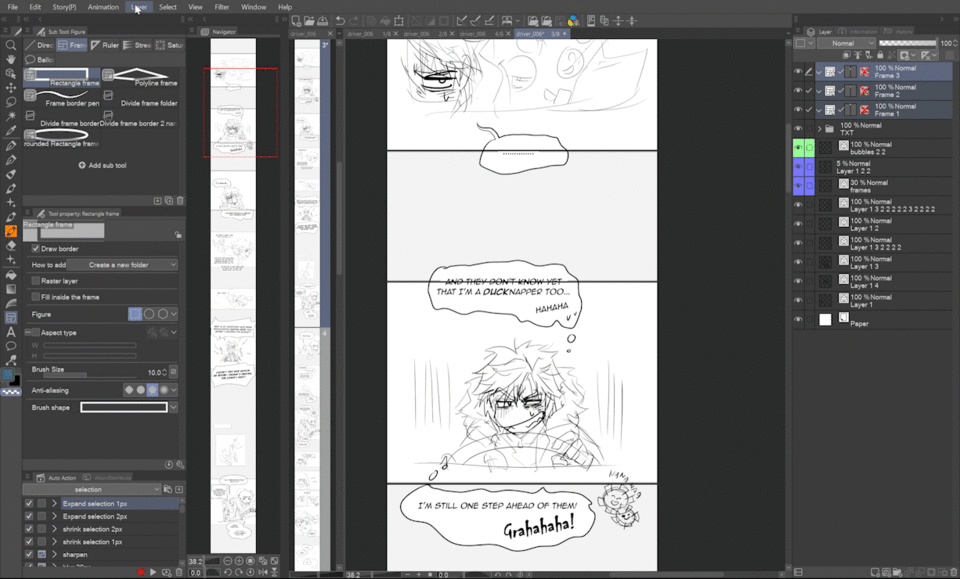Click the Auto Action play button

pyautogui.click(x=153, y=572)
